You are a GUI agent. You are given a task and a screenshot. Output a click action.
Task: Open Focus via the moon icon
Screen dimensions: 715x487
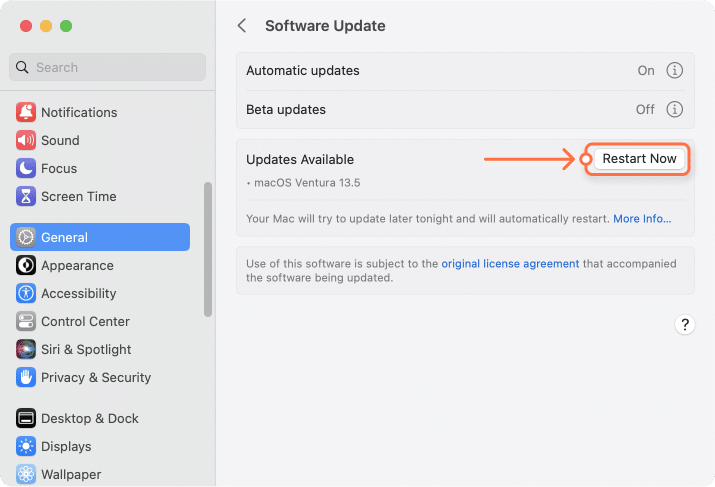point(25,168)
